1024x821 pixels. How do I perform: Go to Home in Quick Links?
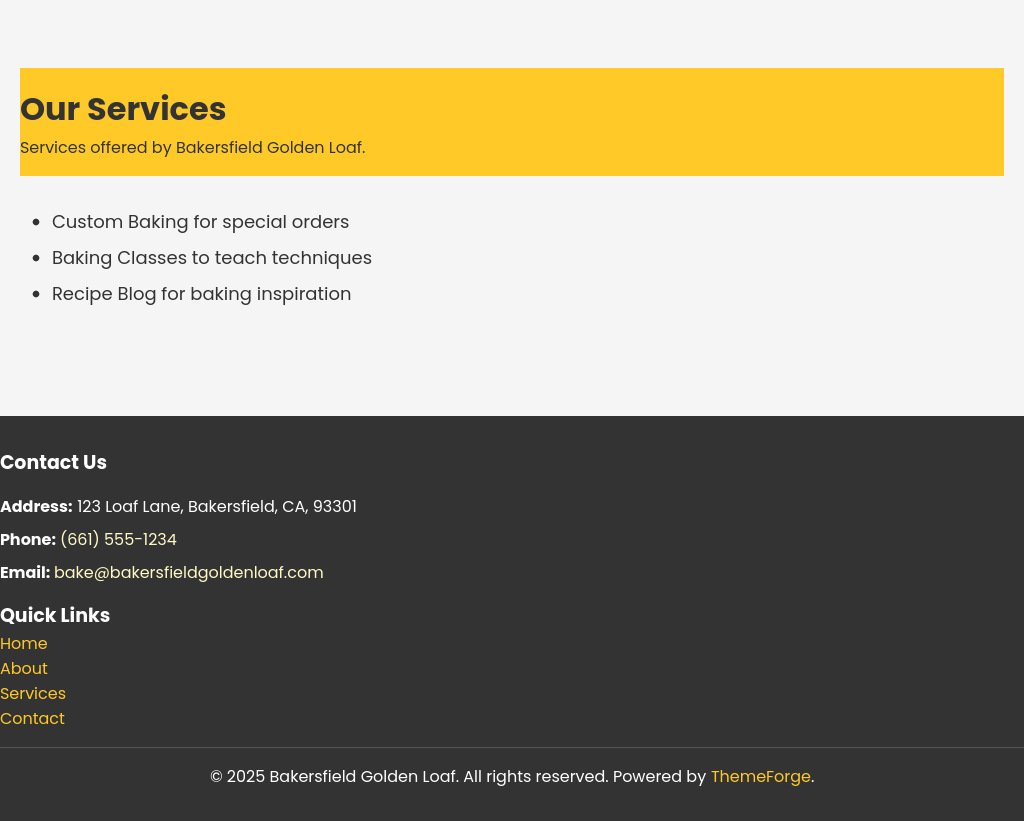[x=24, y=644]
